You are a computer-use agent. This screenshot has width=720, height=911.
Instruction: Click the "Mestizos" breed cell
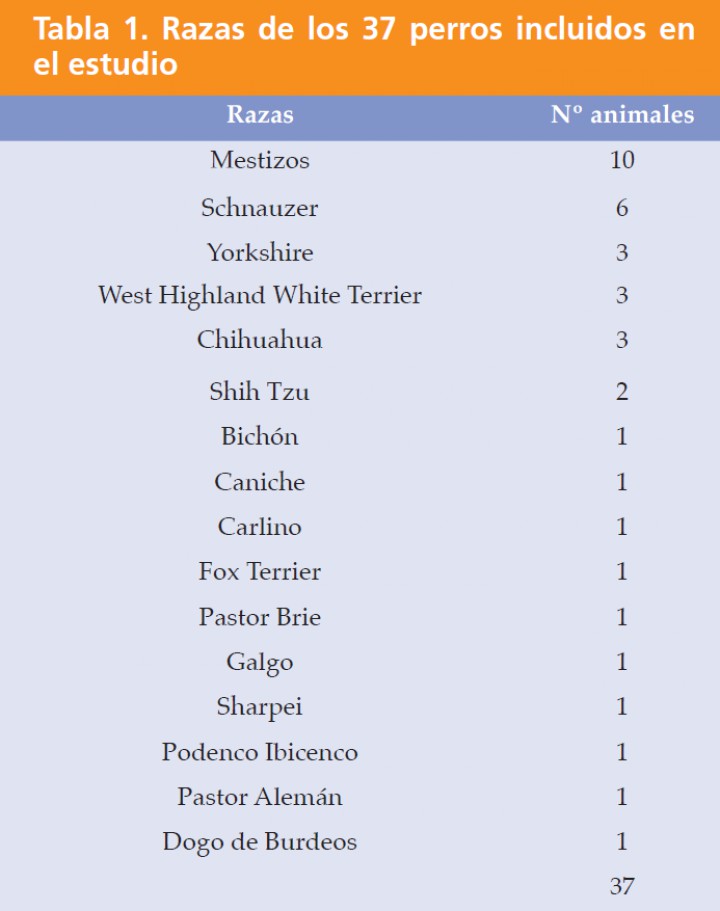260,160
